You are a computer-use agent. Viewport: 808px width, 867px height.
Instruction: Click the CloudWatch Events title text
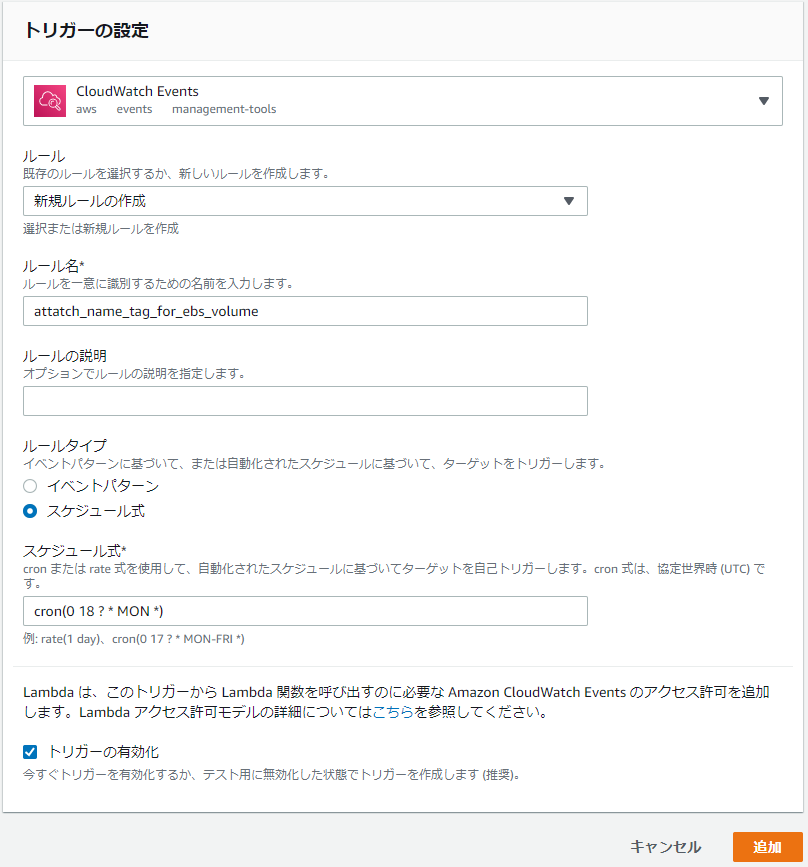[138, 91]
